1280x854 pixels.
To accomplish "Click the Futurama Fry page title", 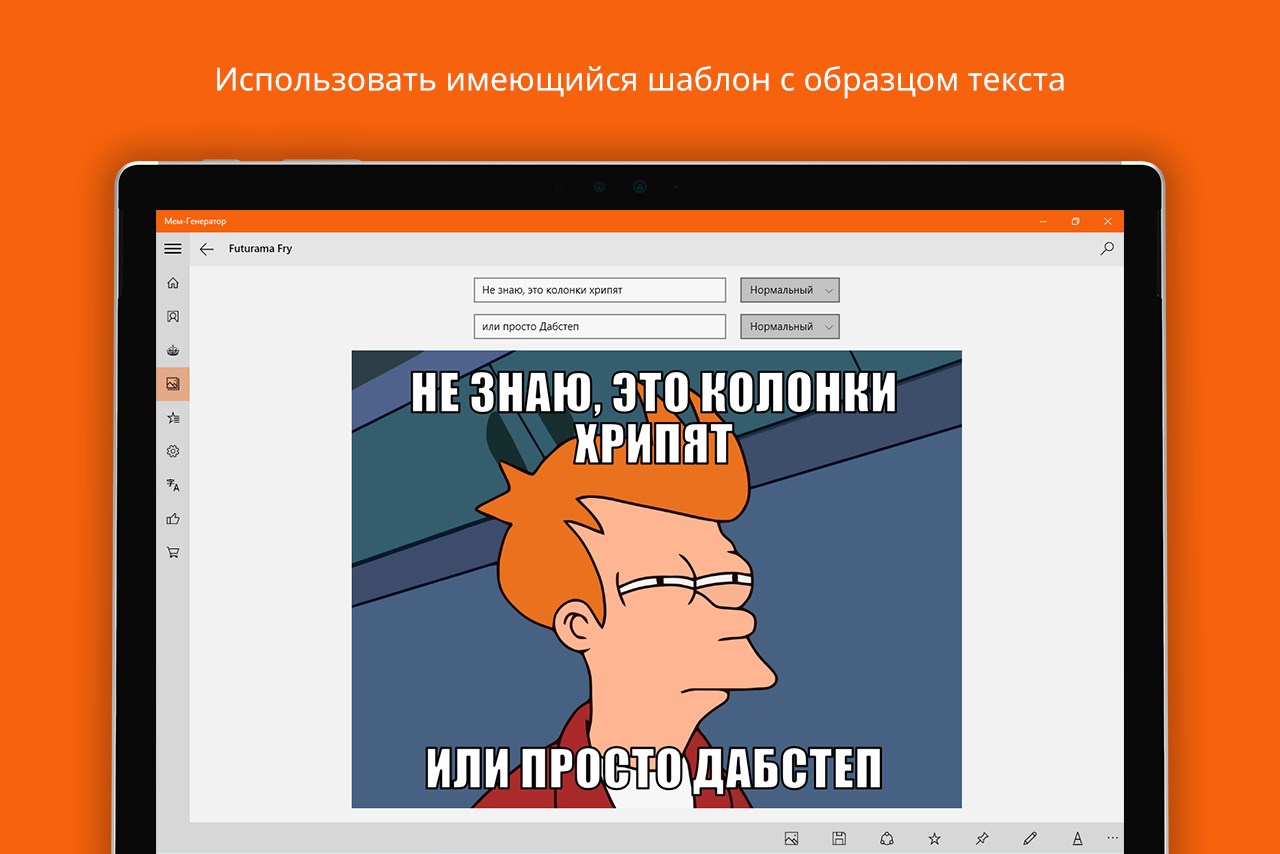I will point(260,249).
